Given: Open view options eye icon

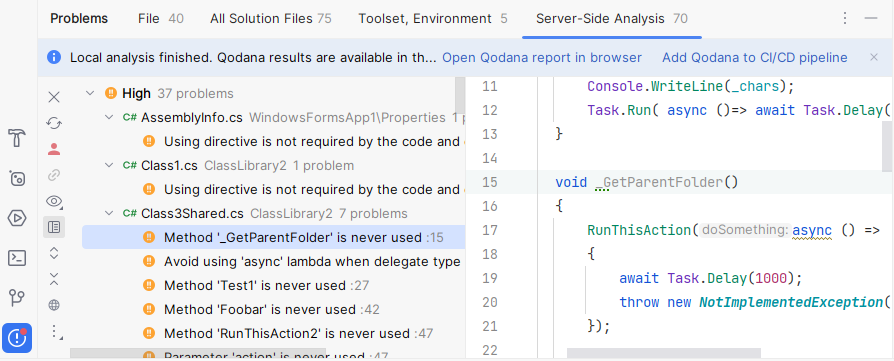Looking at the screenshot, I should point(54,201).
